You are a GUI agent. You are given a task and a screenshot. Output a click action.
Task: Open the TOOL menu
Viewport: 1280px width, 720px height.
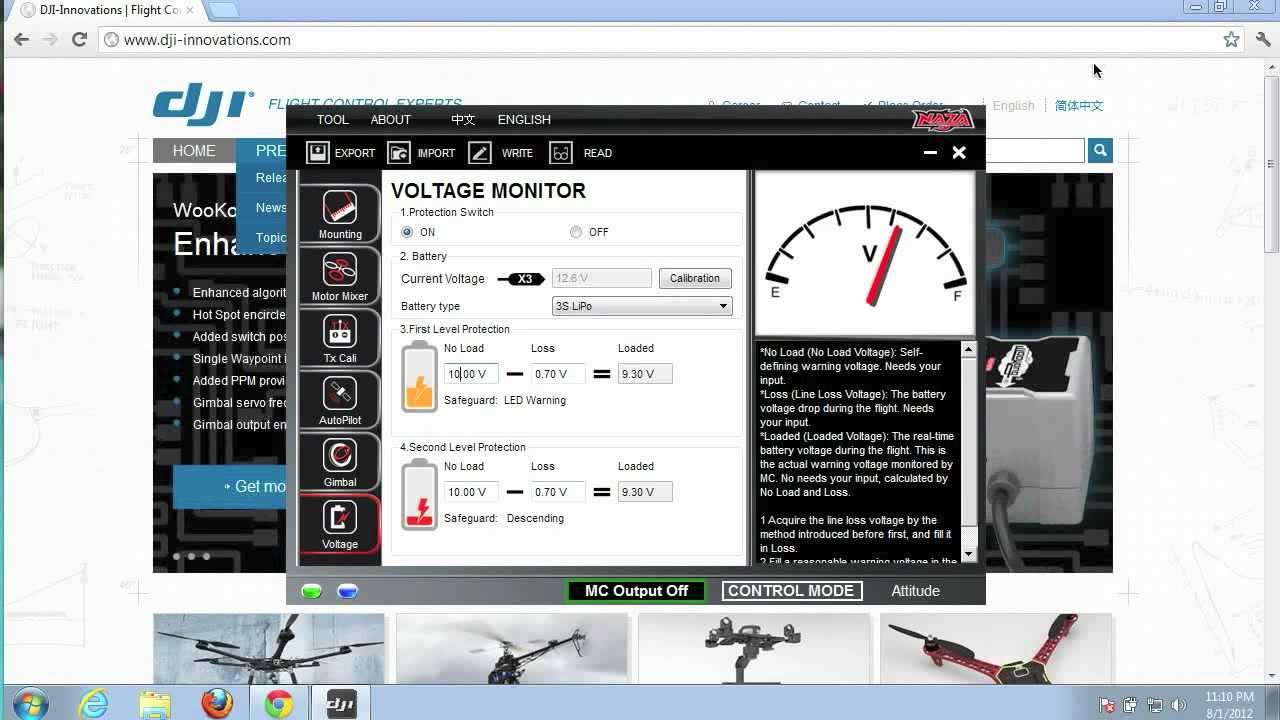(333, 119)
